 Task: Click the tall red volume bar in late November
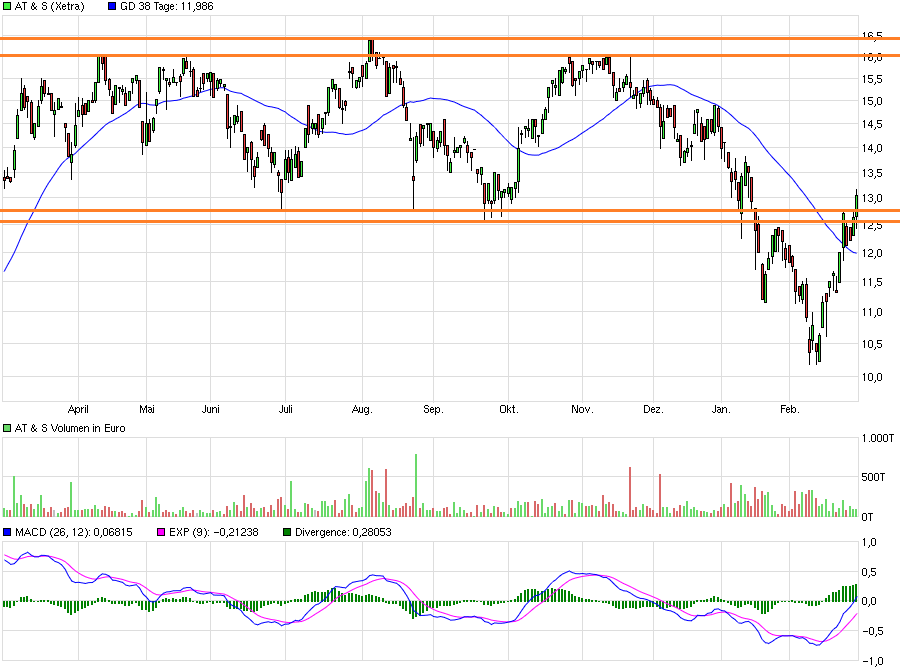tap(630, 492)
